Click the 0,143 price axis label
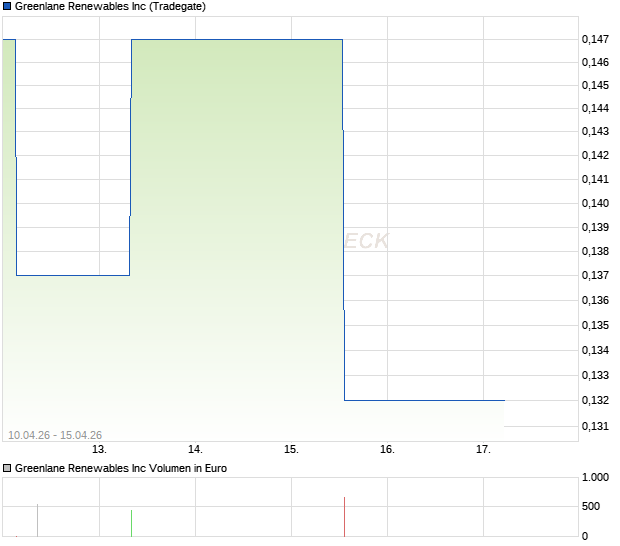 click(x=595, y=131)
